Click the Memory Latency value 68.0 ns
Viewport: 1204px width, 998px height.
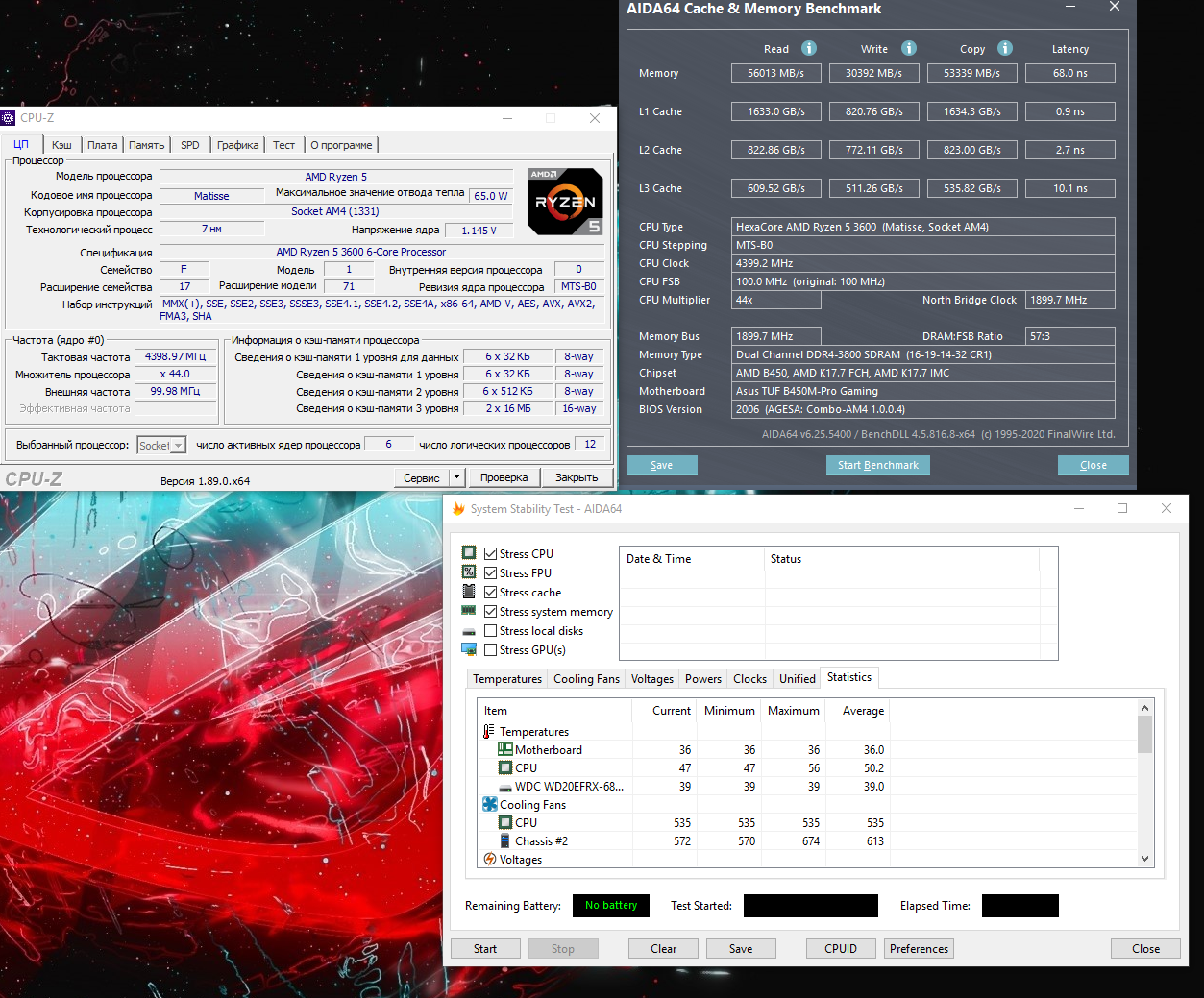1070,73
